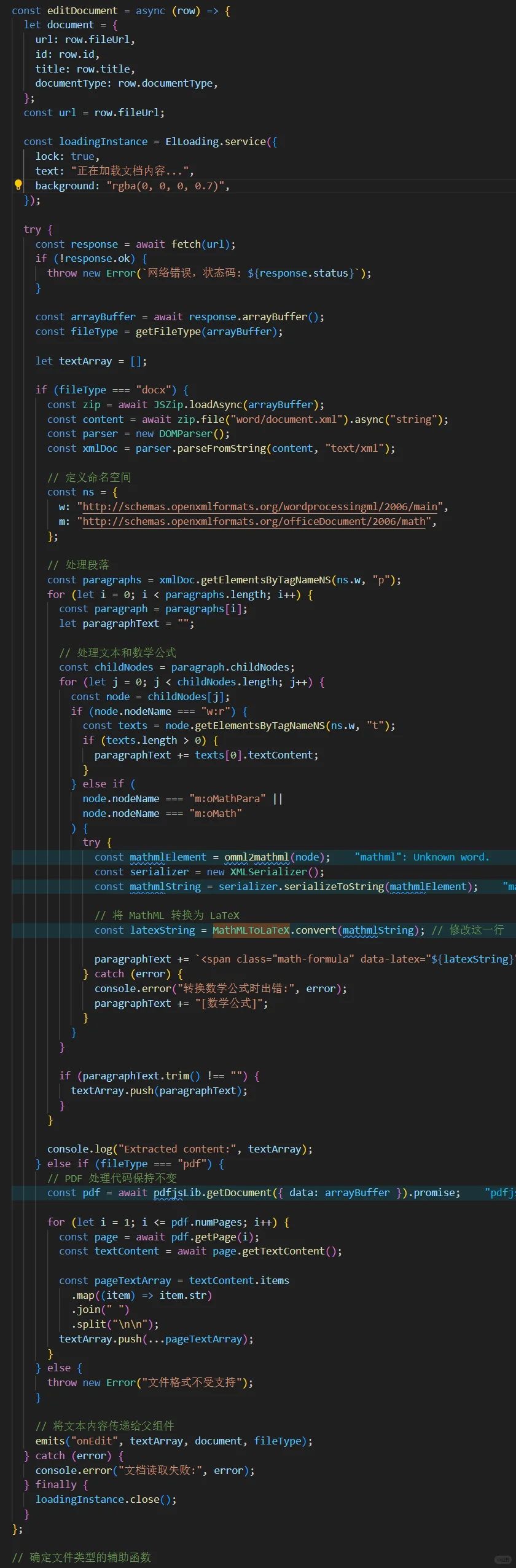This screenshot has height=1568, width=516.
Task: Click the "url: row.fileUrl," property line
Action: (85, 40)
